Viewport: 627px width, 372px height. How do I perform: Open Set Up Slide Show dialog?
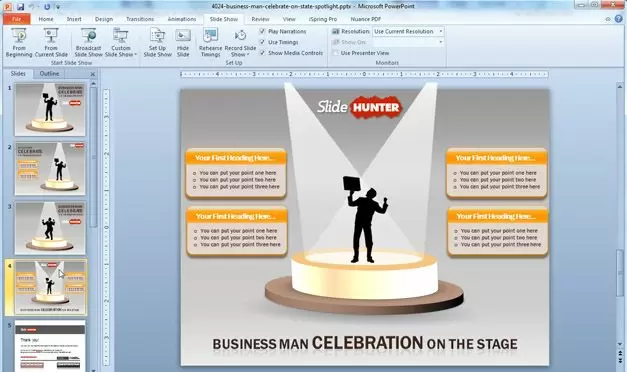[x=158, y=43]
